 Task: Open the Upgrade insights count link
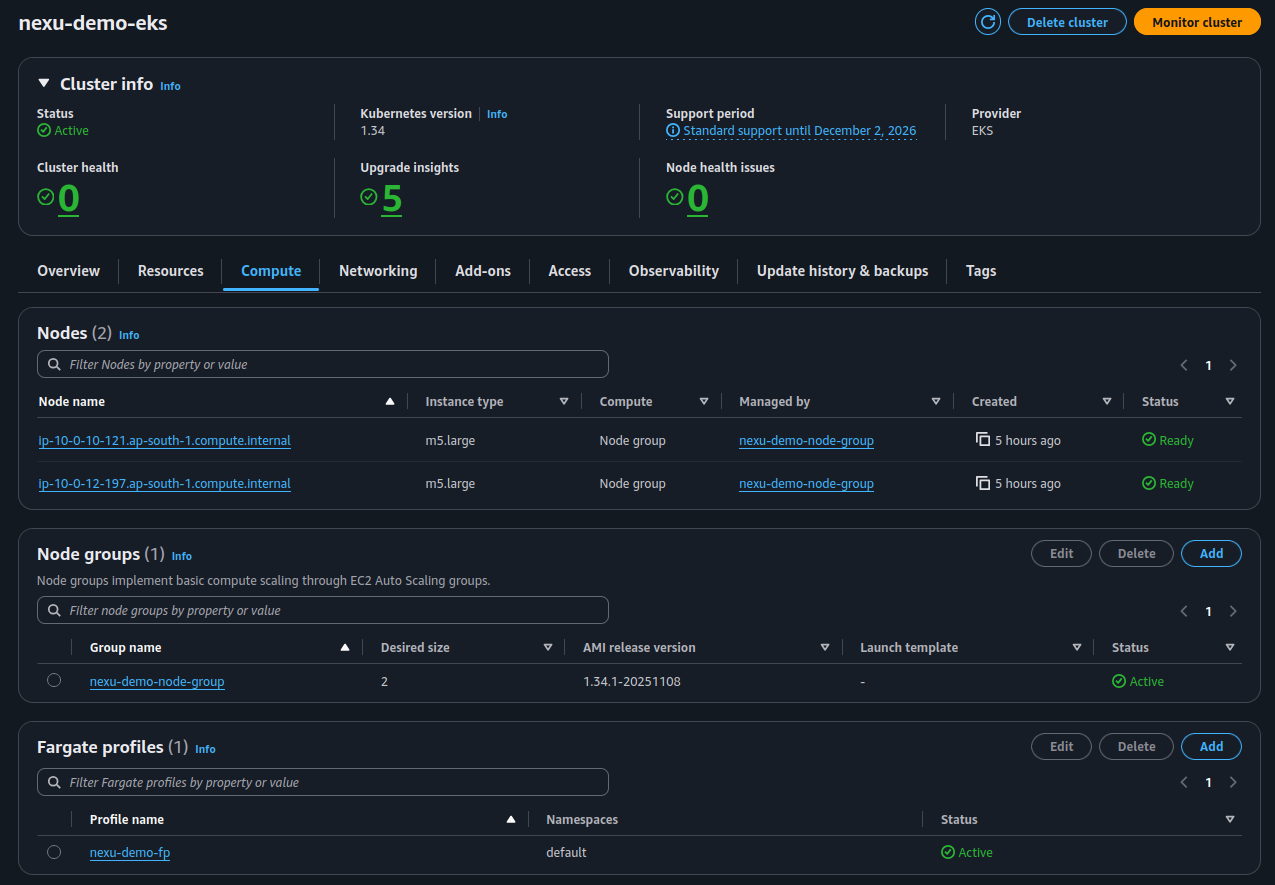(x=391, y=198)
